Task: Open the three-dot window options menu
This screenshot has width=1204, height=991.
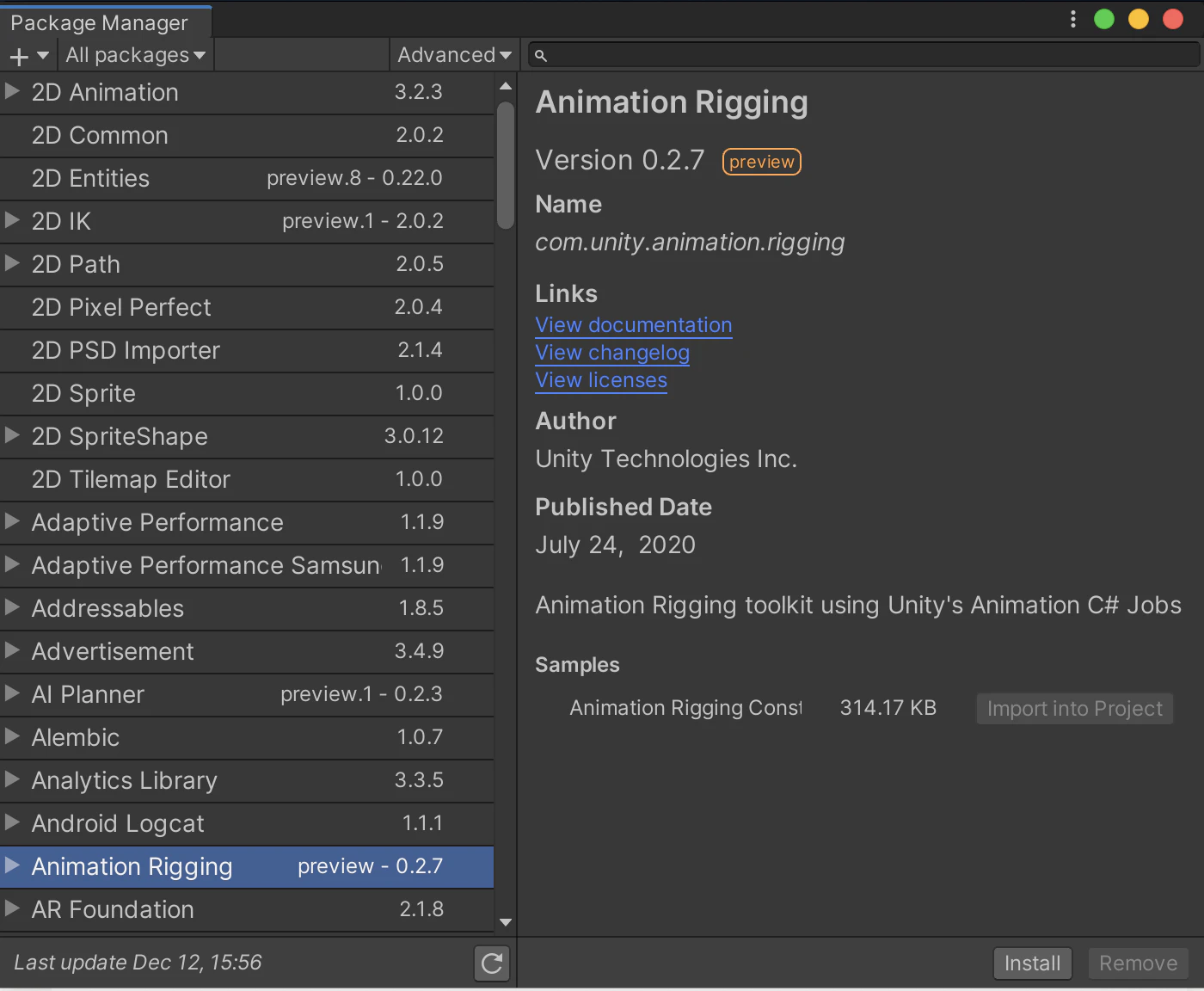Action: coord(1073,19)
